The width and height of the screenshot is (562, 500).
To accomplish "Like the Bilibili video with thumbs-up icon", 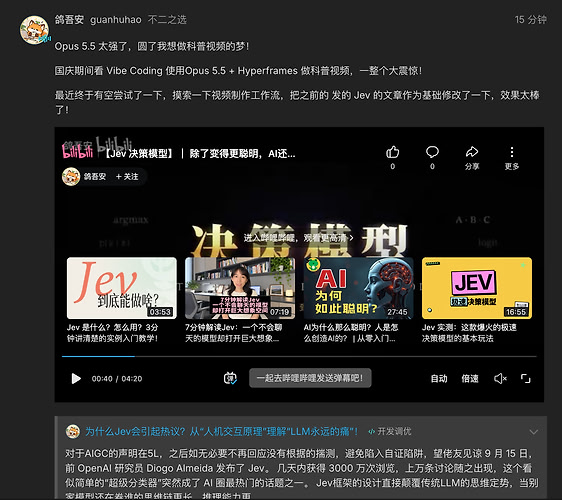I will click(392, 152).
